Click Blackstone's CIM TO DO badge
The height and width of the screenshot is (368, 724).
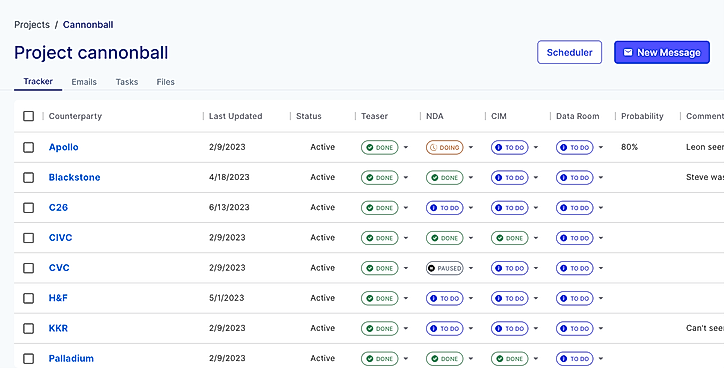(x=509, y=177)
